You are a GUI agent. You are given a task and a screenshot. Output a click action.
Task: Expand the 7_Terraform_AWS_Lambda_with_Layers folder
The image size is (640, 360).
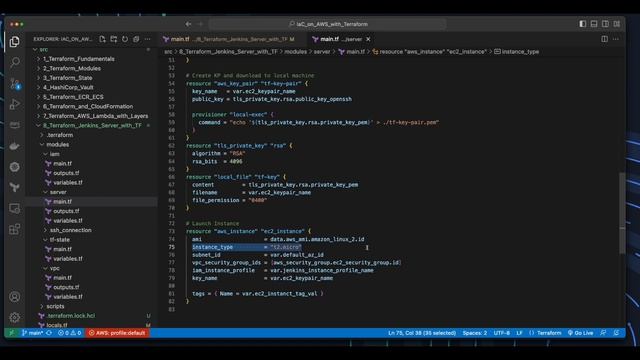coord(96,116)
